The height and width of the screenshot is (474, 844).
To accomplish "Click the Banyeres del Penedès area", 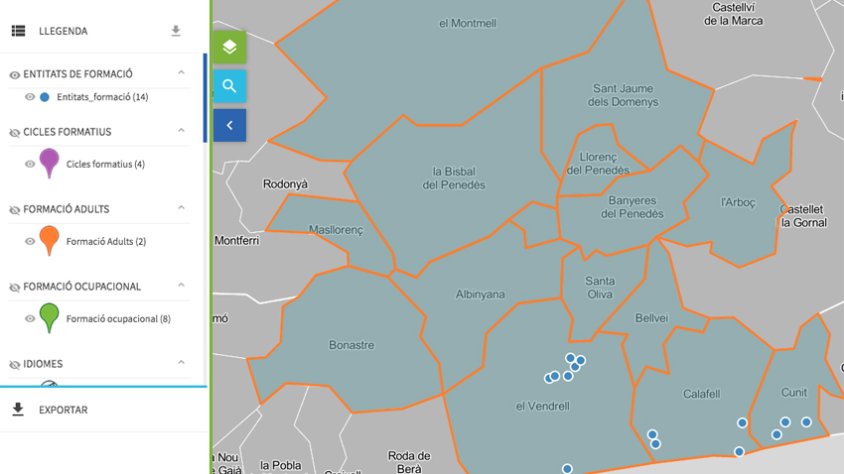I will click(x=632, y=207).
